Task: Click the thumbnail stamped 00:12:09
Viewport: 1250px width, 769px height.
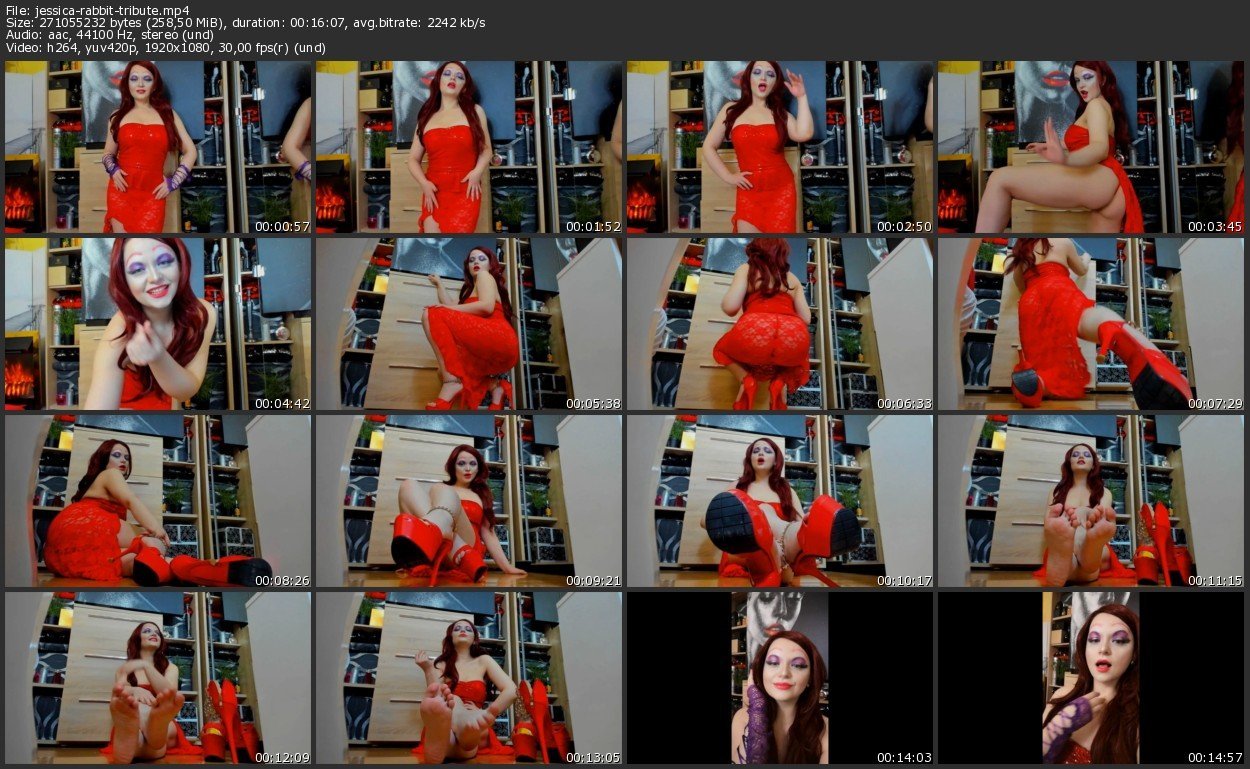Action: [158, 678]
